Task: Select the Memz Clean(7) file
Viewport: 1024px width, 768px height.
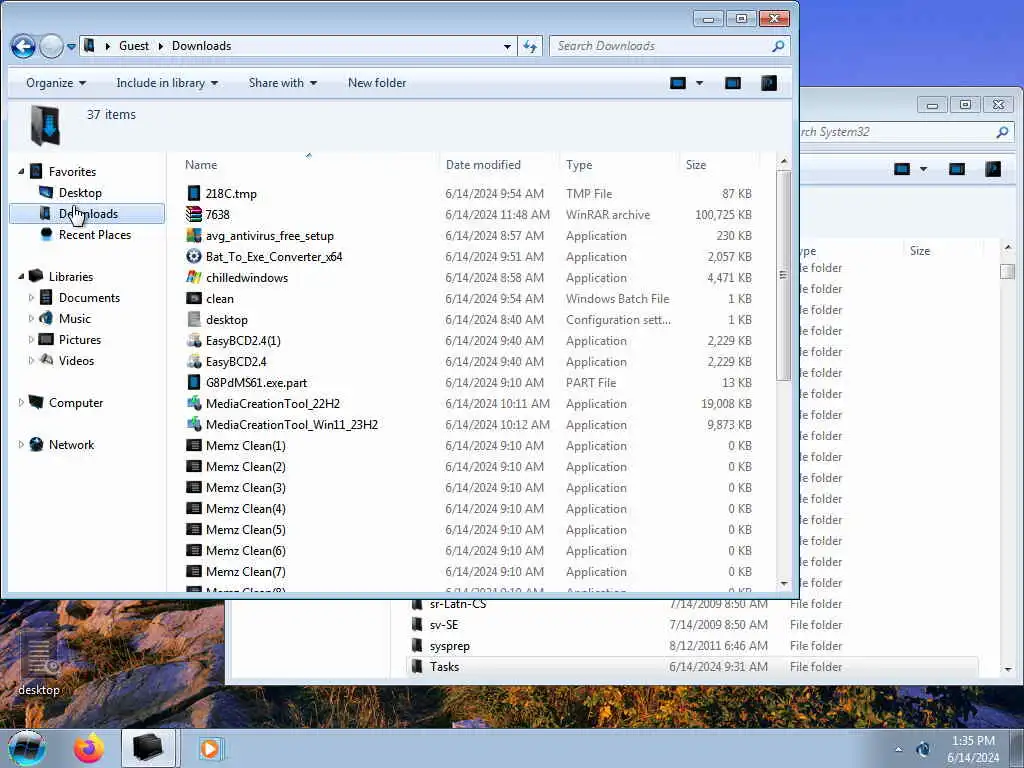Action: click(x=246, y=571)
